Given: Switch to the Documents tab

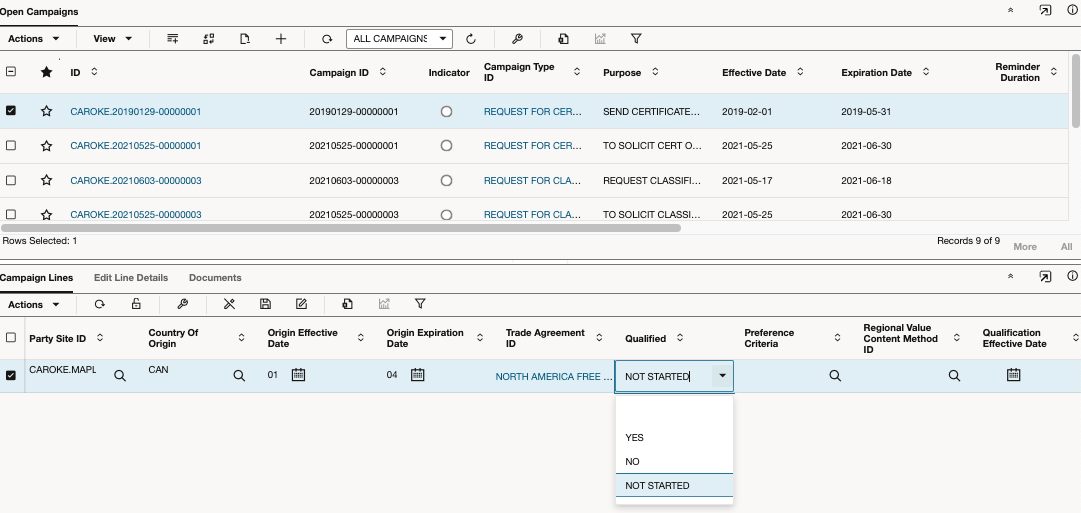Looking at the screenshot, I should [x=215, y=278].
